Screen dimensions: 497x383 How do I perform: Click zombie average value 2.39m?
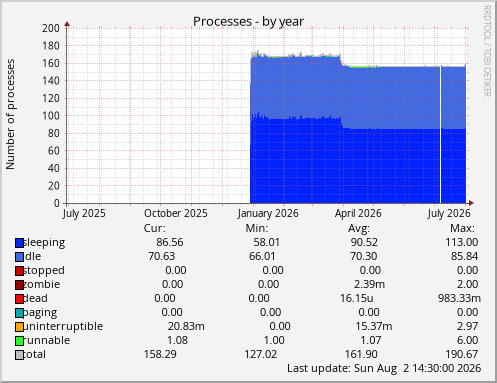tap(369, 284)
